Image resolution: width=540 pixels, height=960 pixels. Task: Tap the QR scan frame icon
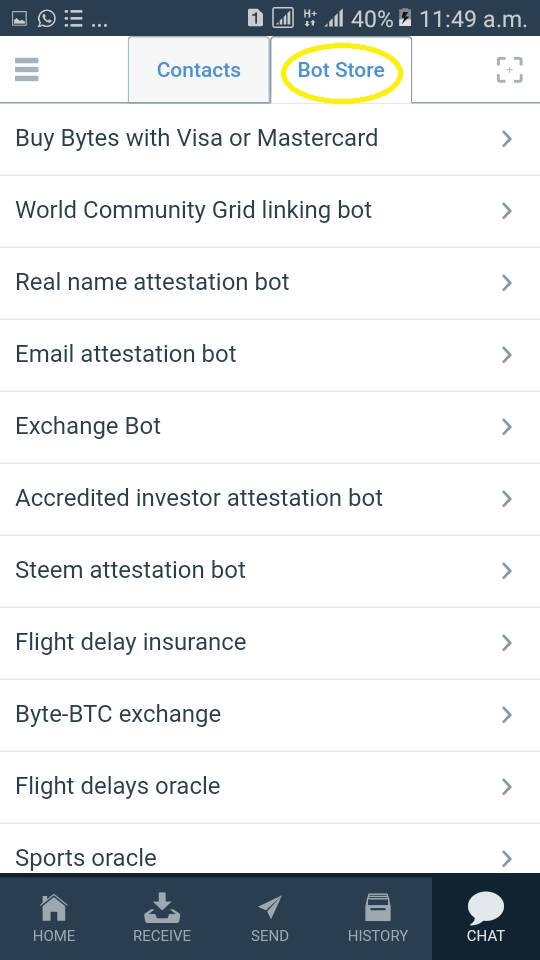coord(509,70)
